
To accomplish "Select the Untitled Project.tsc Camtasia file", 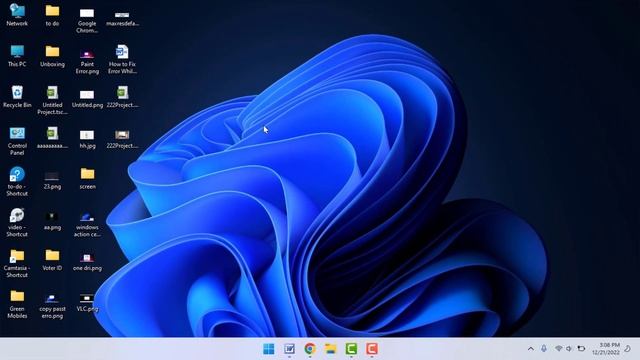I will [x=52, y=100].
